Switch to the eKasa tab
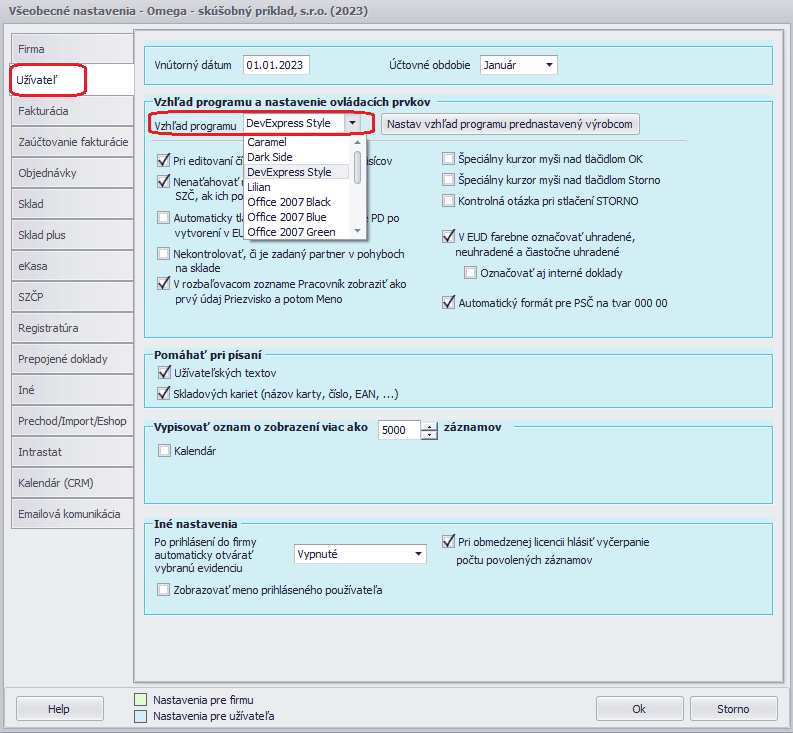 click(x=70, y=266)
